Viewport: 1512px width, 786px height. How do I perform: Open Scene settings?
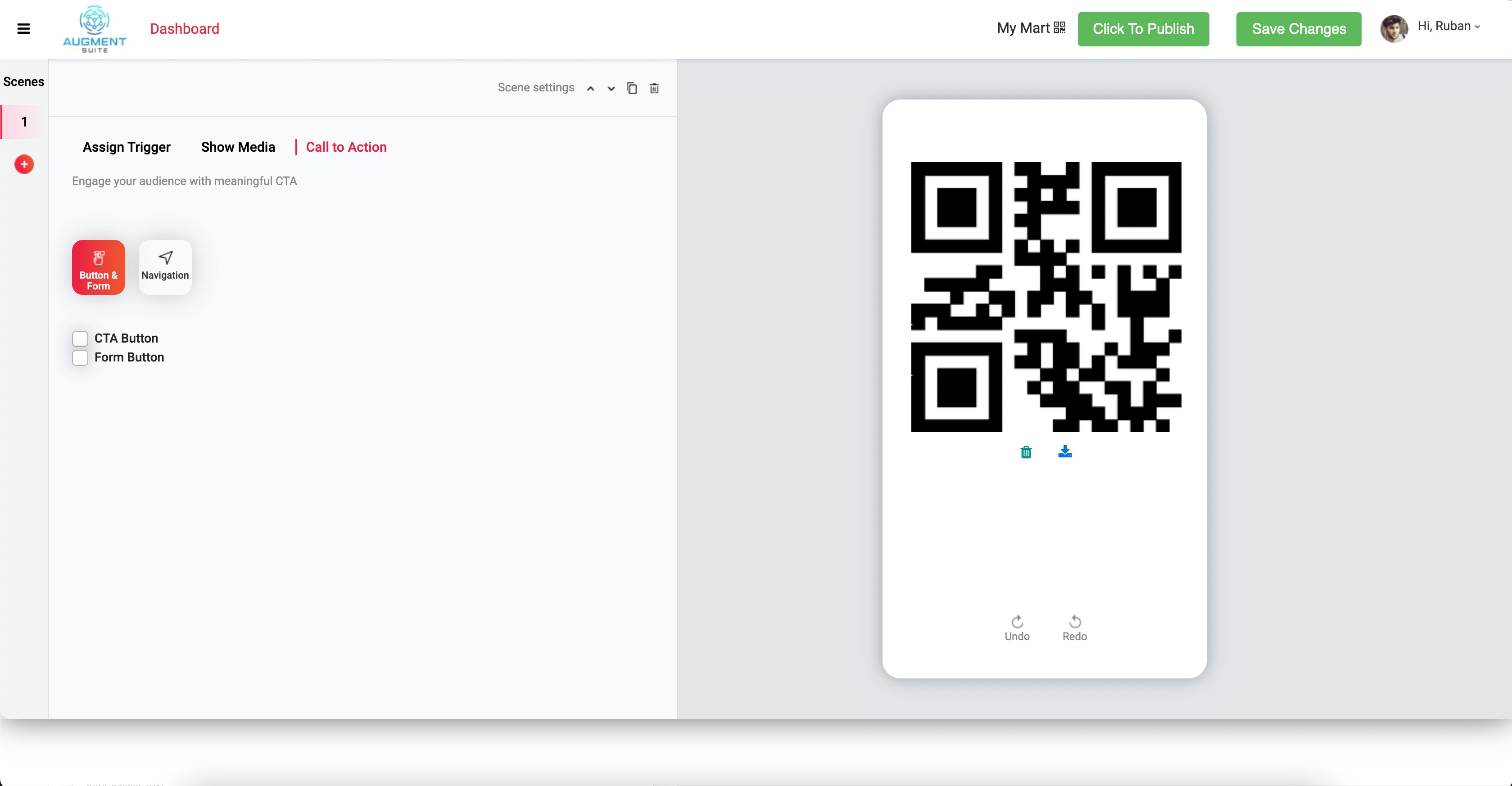[536, 87]
